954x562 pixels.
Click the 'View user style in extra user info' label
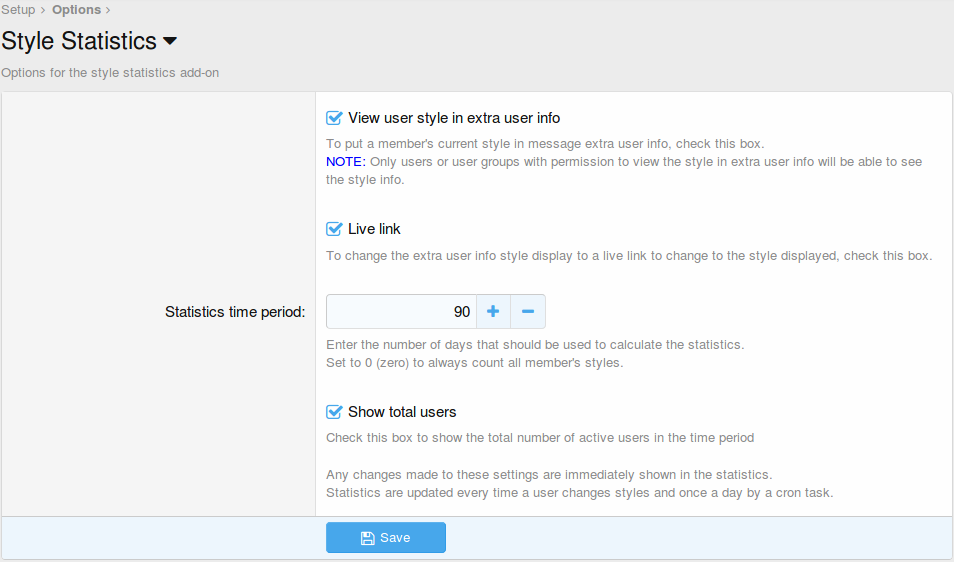pos(454,118)
